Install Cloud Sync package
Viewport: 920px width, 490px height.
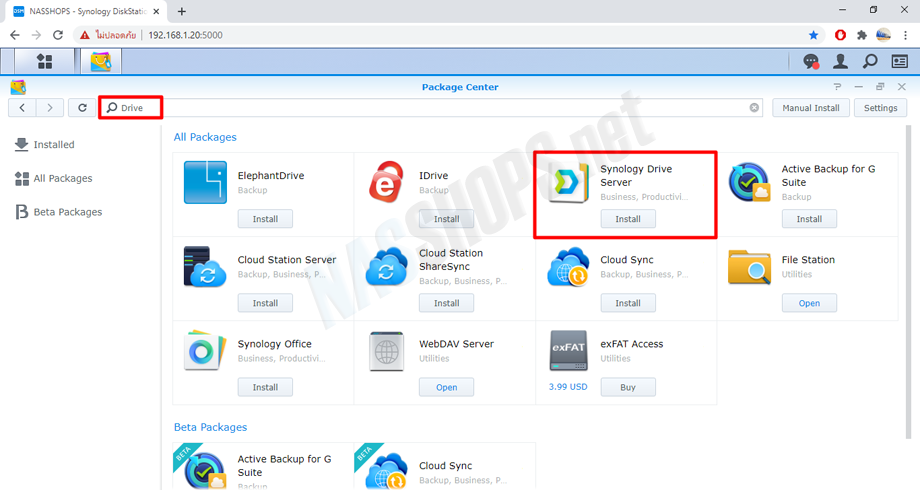point(628,303)
